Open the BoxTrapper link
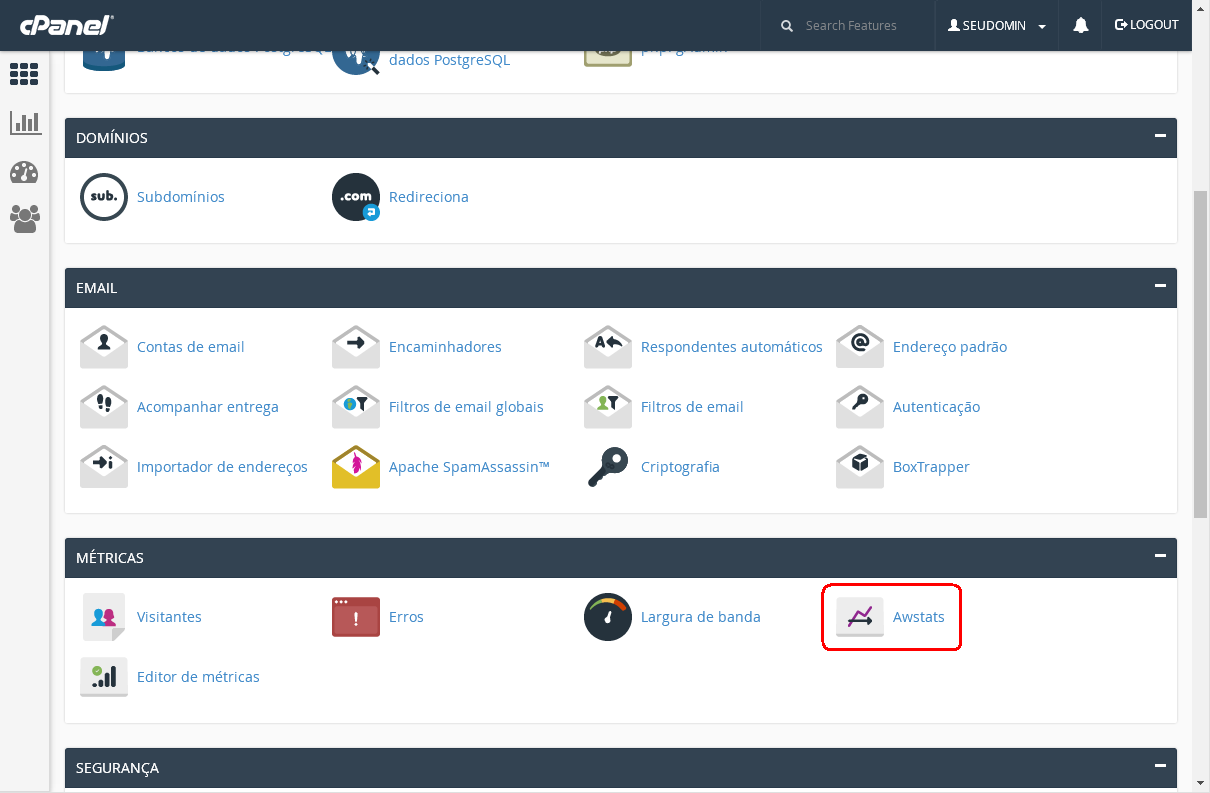The image size is (1210, 793). (x=931, y=467)
